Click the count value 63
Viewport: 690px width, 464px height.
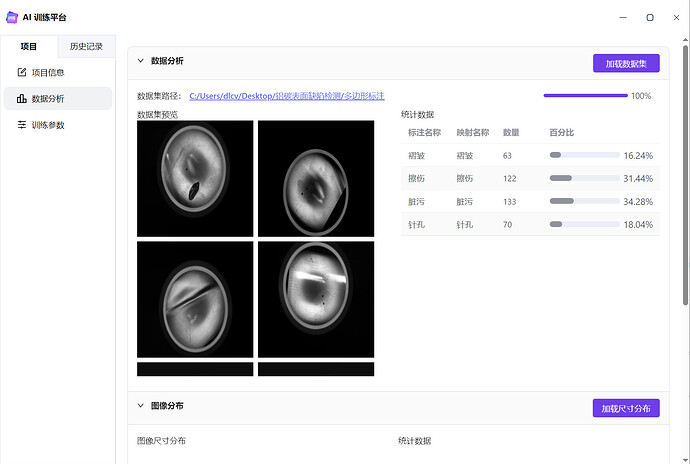(x=507, y=155)
